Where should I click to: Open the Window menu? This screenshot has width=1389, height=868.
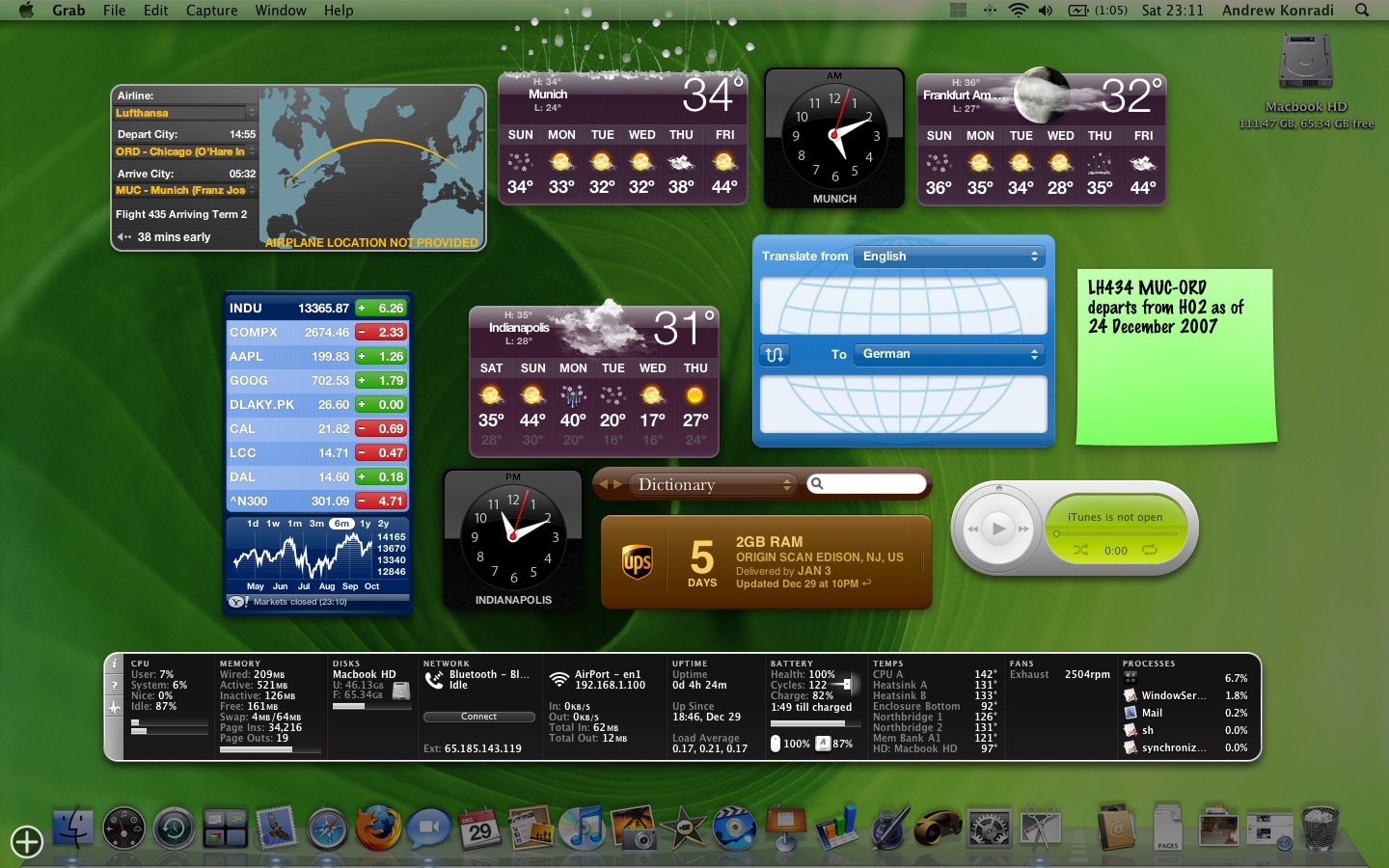[x=281, y=10]
